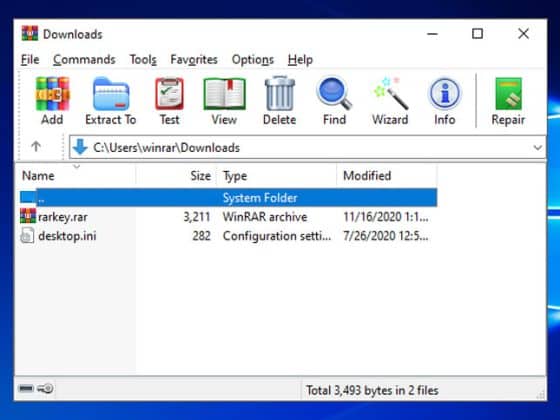Click the Total 3,493 bytes status text
The image size is (560, 420).
[x=372, y=390]
